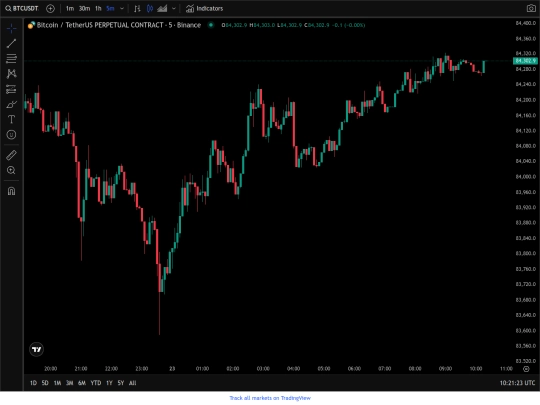Choose bars chart style icon

(137, 8)
